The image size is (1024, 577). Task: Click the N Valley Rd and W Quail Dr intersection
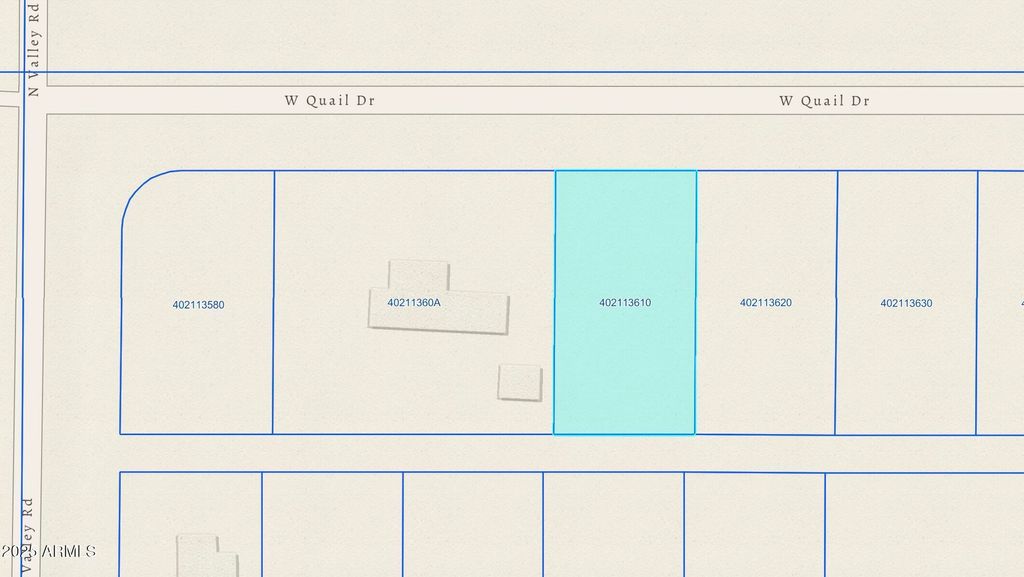32,100
